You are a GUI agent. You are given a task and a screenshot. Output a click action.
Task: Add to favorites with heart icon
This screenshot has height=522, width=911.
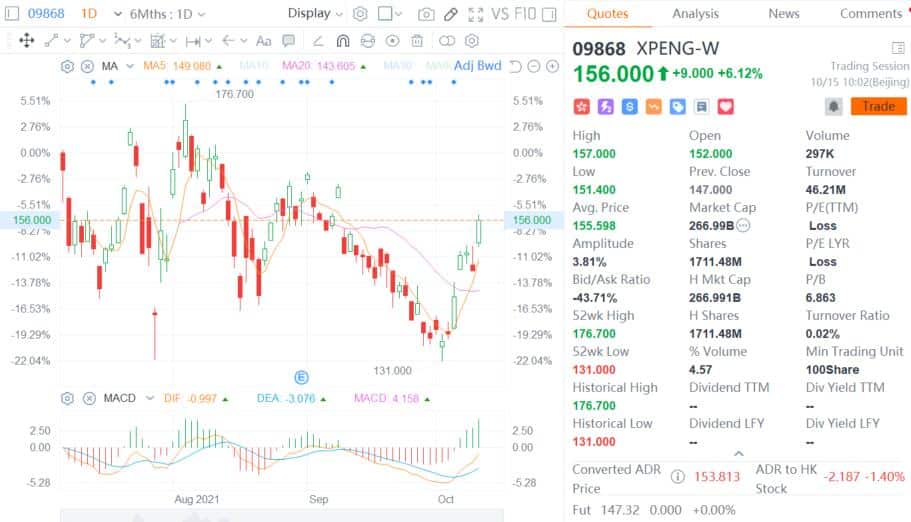click(x=726, y=106)
